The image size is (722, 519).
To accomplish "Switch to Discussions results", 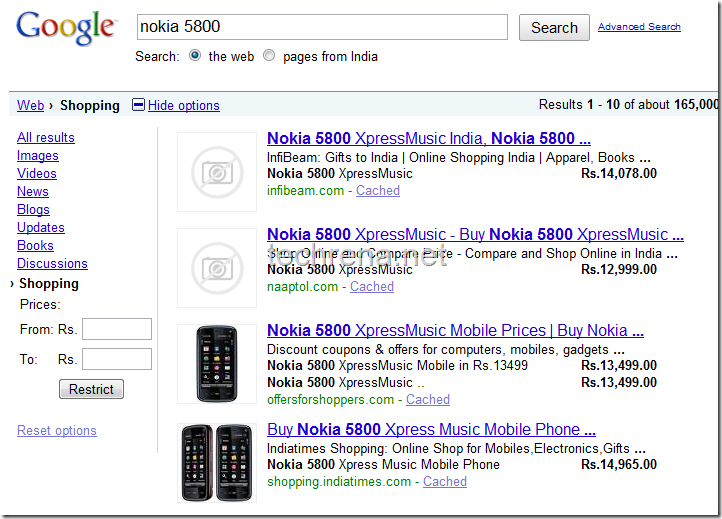I will [52, 263].
